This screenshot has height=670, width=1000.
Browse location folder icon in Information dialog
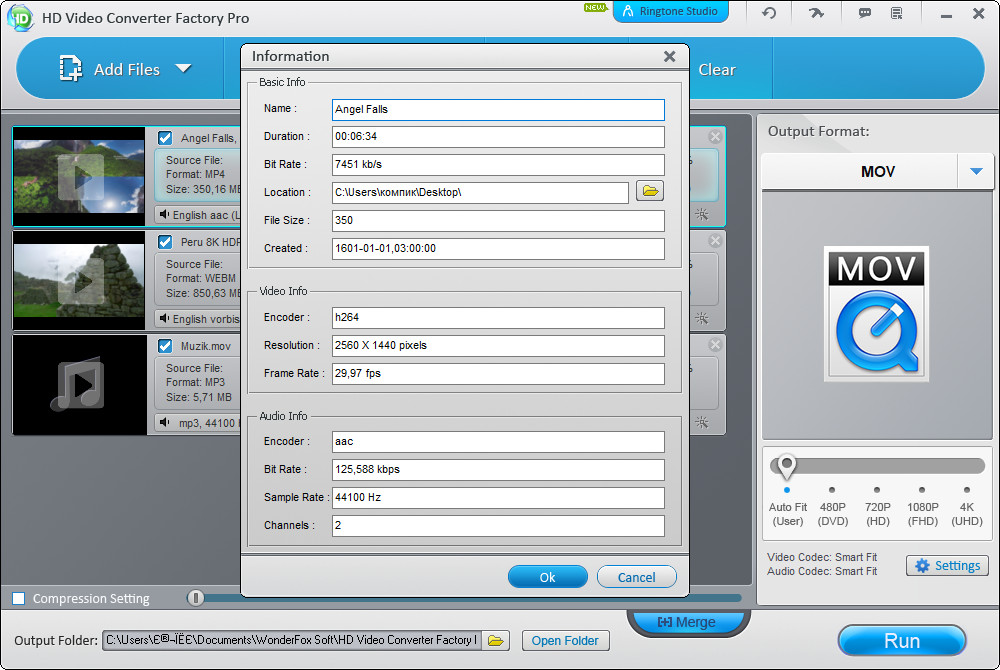[650, 191]
